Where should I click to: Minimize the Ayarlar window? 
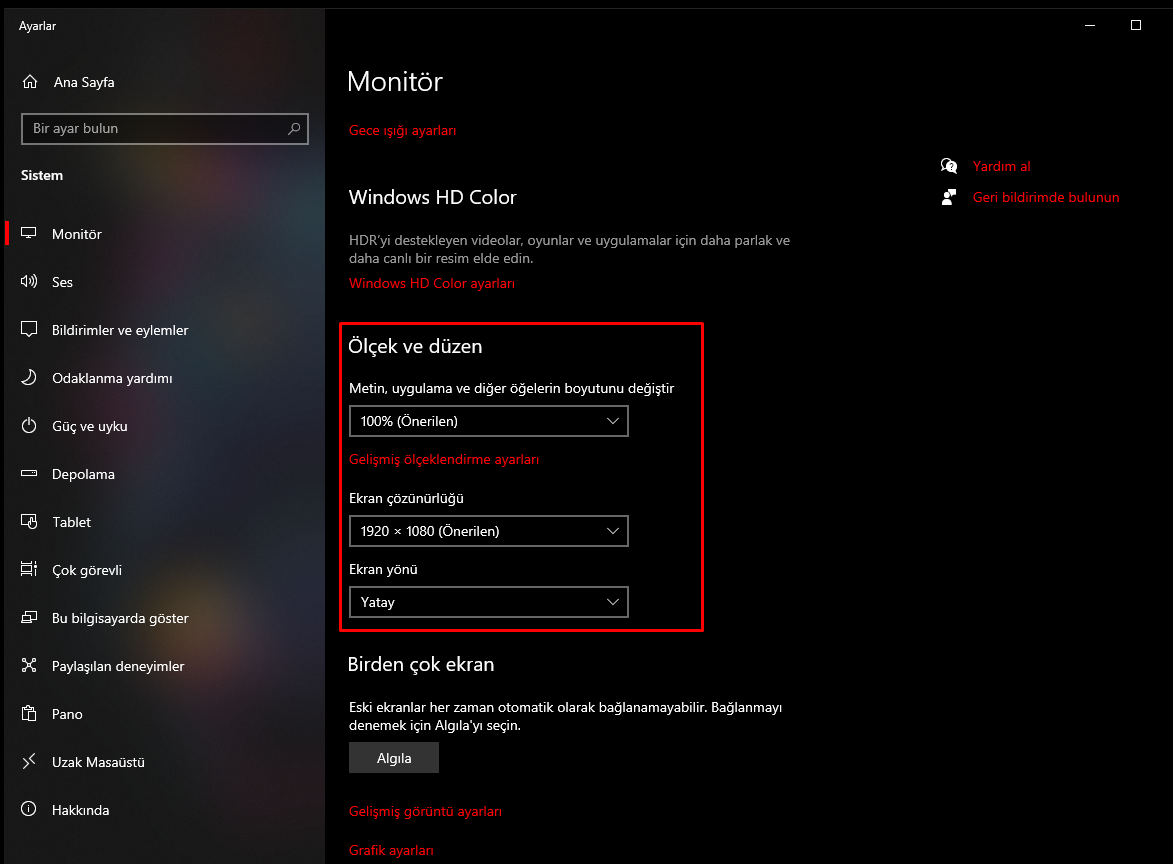tap(1090, 25)
